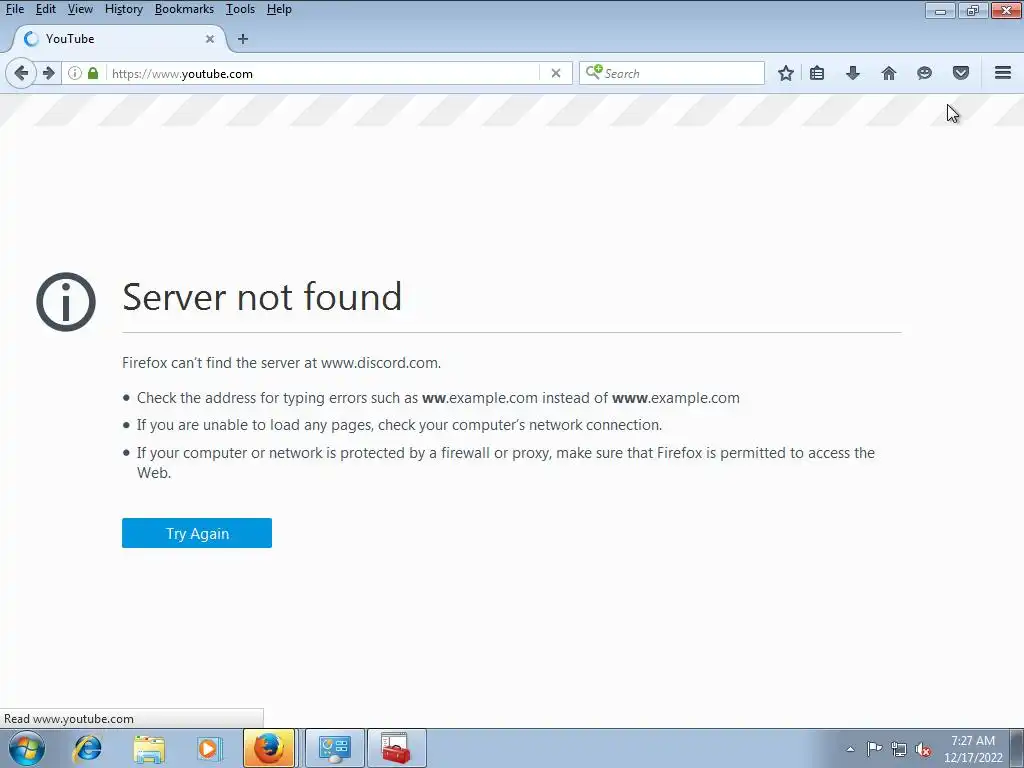1024x768 pixels.
Task: Click the network tray icon
Action: pos(899,749)
